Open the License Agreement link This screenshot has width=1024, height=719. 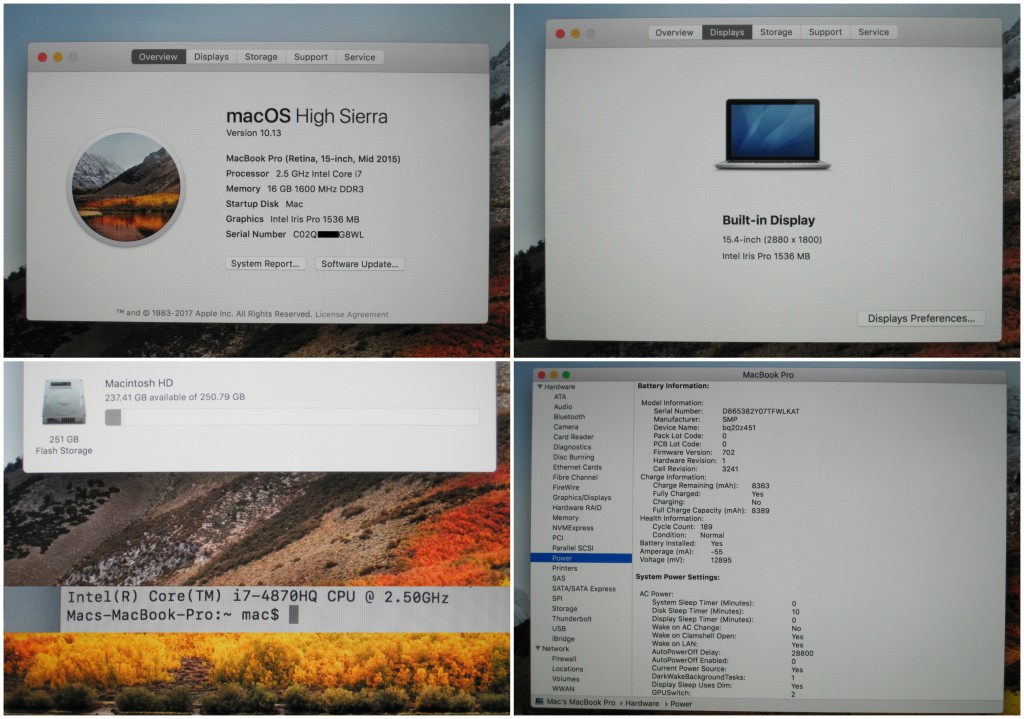point(352,314)
